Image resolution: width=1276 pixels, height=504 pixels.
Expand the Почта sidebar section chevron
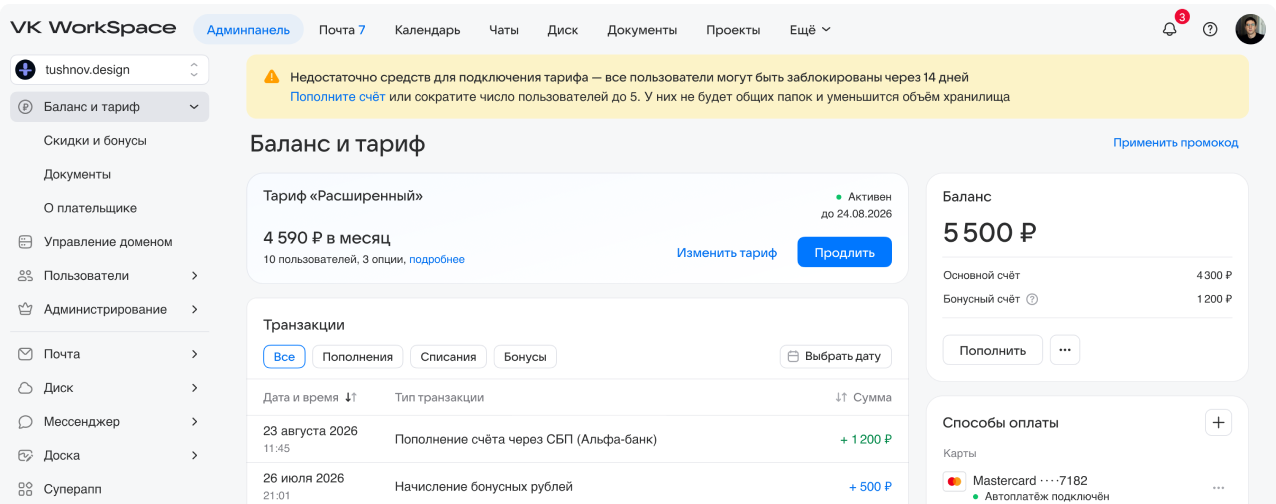point(194,354)
